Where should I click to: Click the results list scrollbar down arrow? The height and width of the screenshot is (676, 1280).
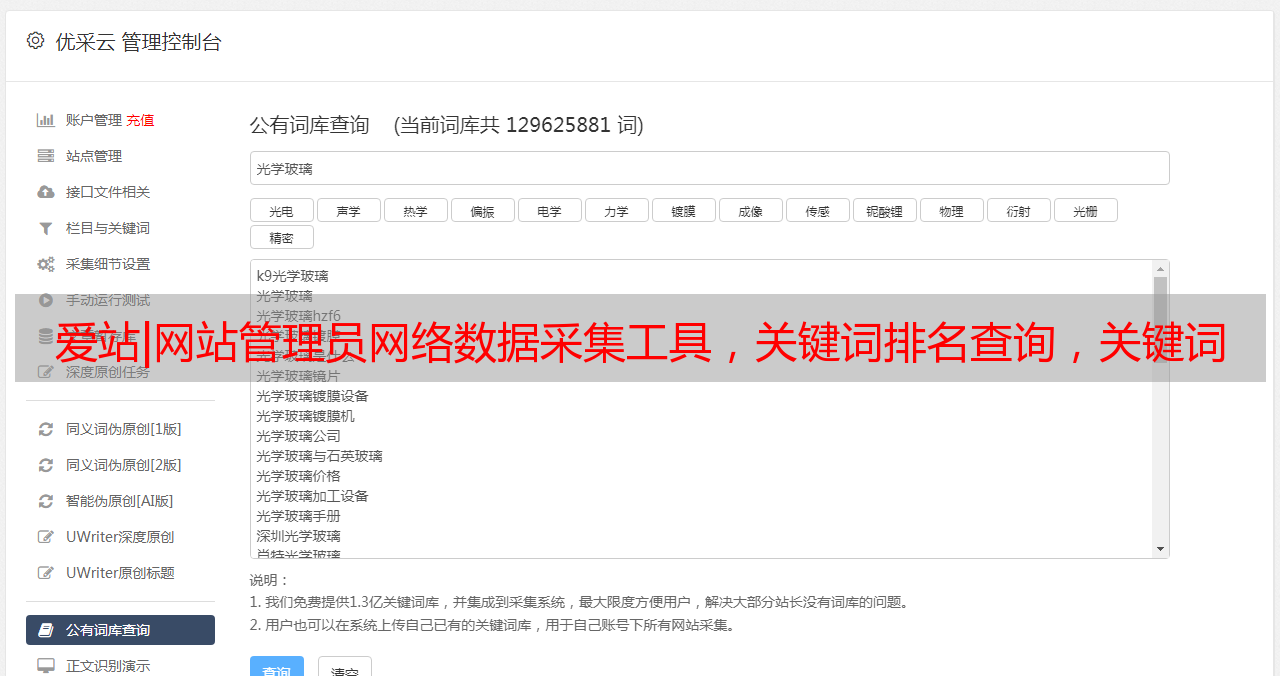tap(1160, 549)
